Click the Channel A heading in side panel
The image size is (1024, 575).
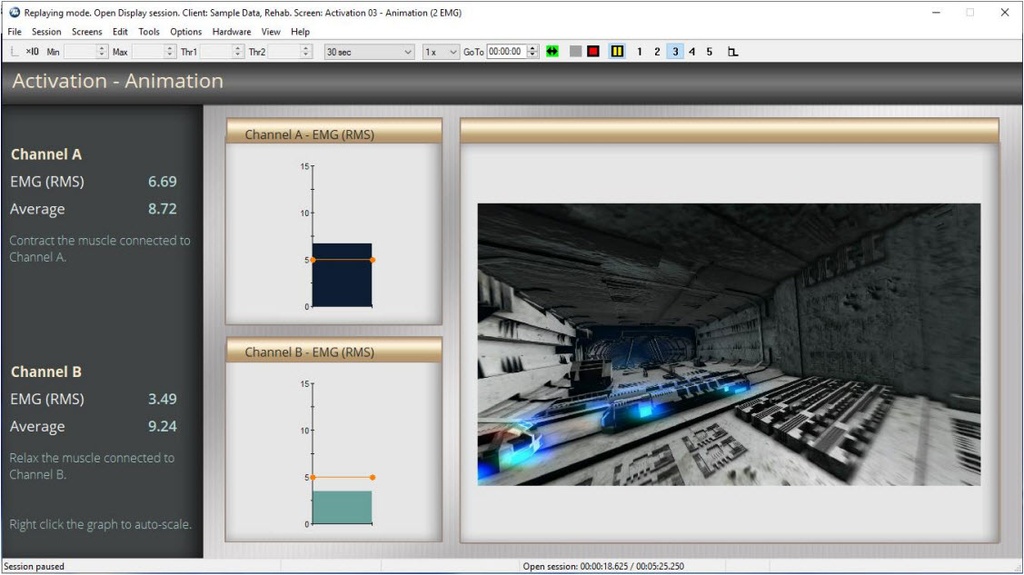[46, 155]
